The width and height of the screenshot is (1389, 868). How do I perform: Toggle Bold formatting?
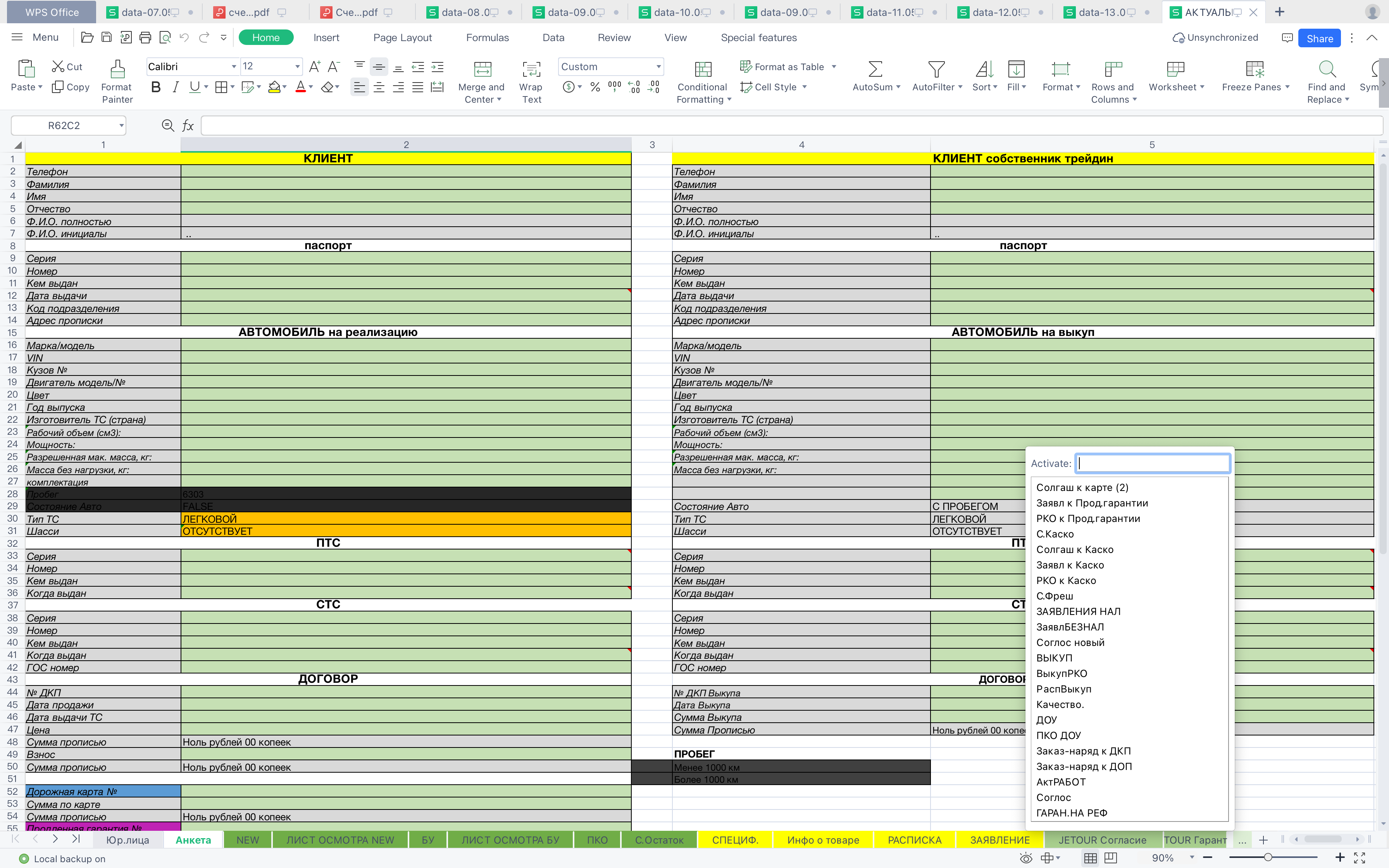tap(155, 87)
